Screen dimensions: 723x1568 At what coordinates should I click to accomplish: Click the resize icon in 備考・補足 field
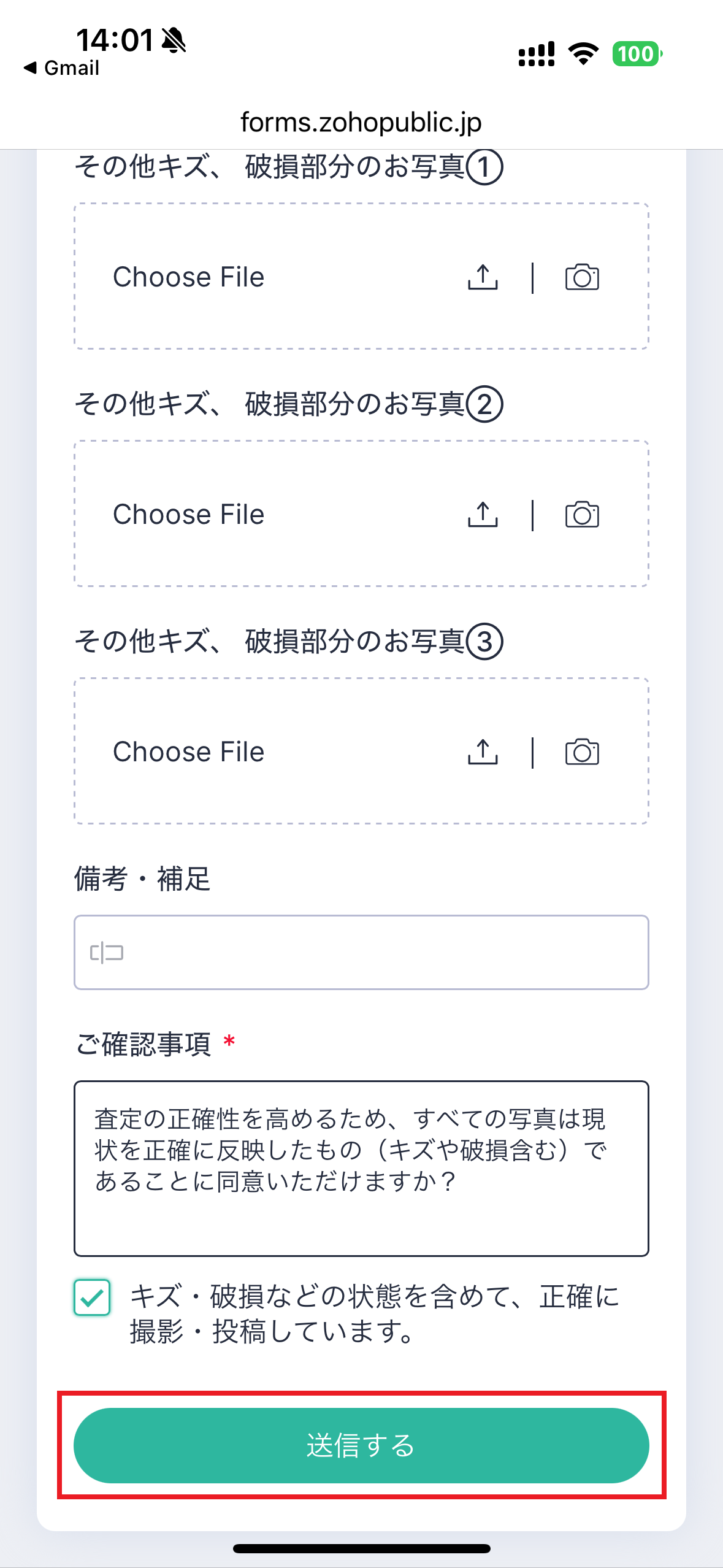pyautogui.click(x=105, y=953)
